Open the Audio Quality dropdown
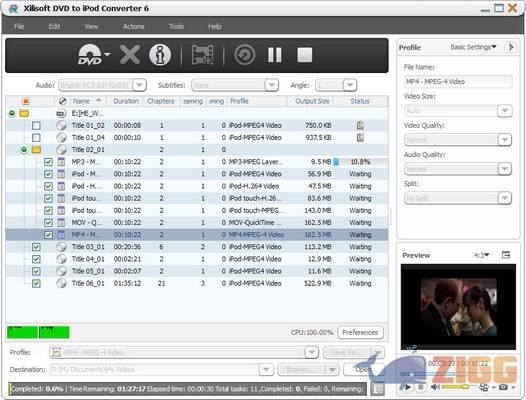The image size is (526, 400). point(505,169)
